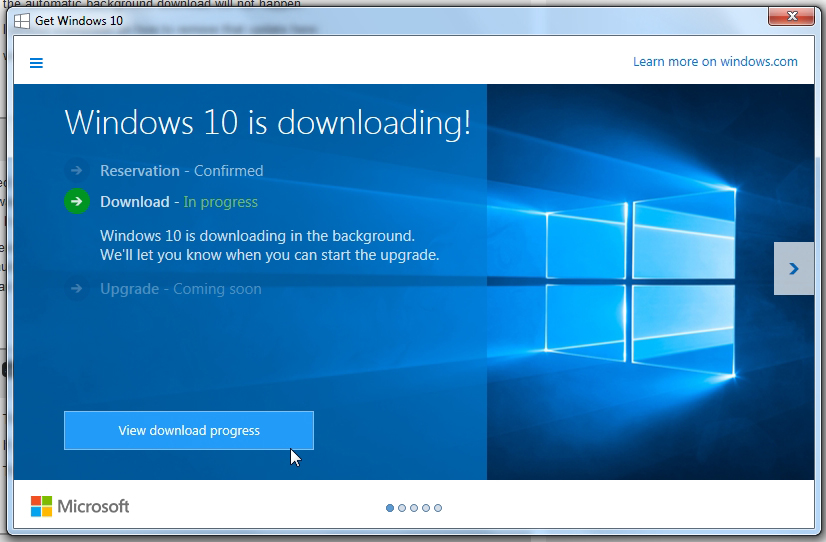Image resolution: width=826 pixels, height=542 pixels.
Task: Click the Get Windows 10 title text
Action: 79,21
